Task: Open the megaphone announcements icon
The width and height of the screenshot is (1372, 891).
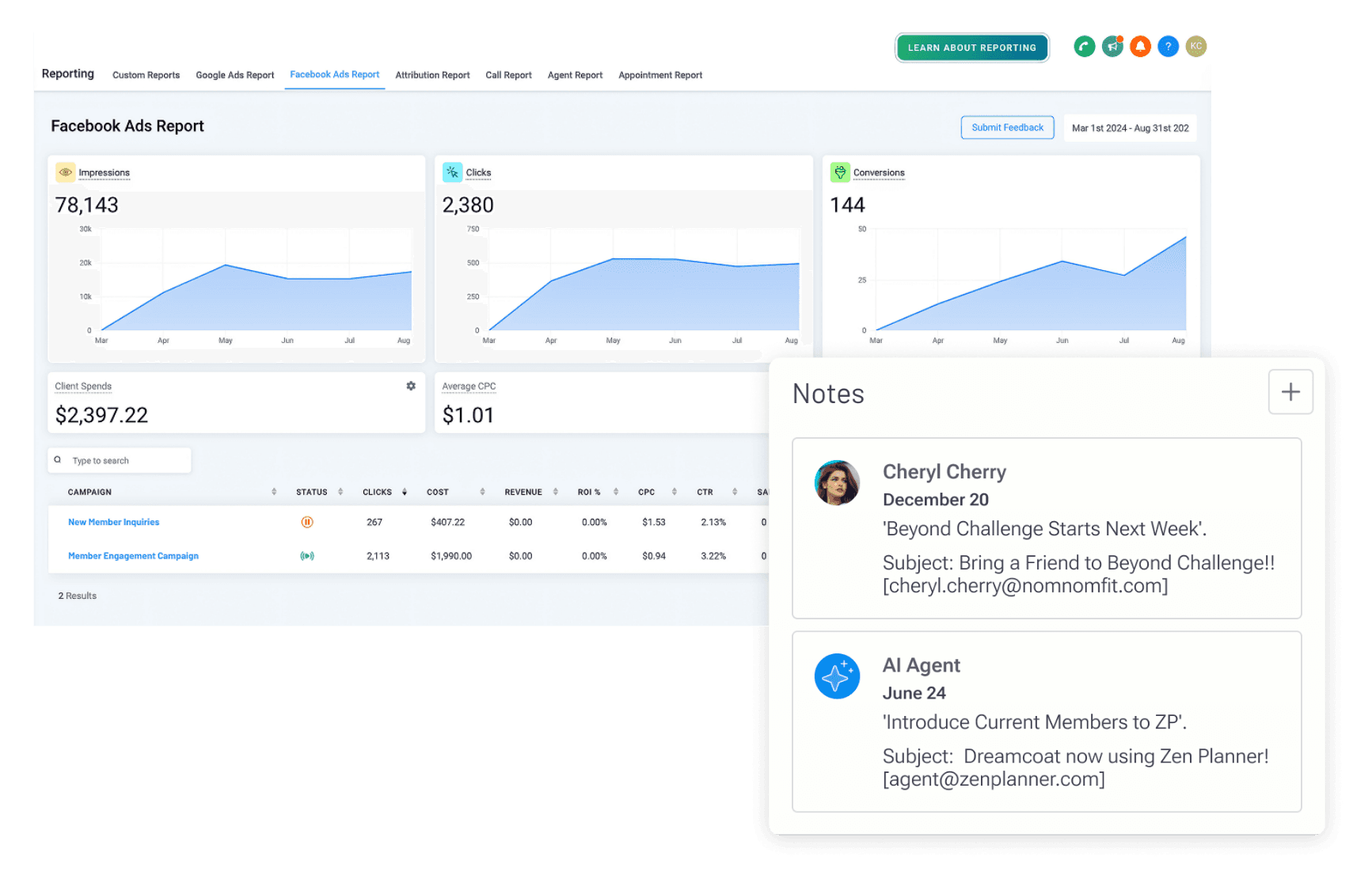Action: point(1112,47)
